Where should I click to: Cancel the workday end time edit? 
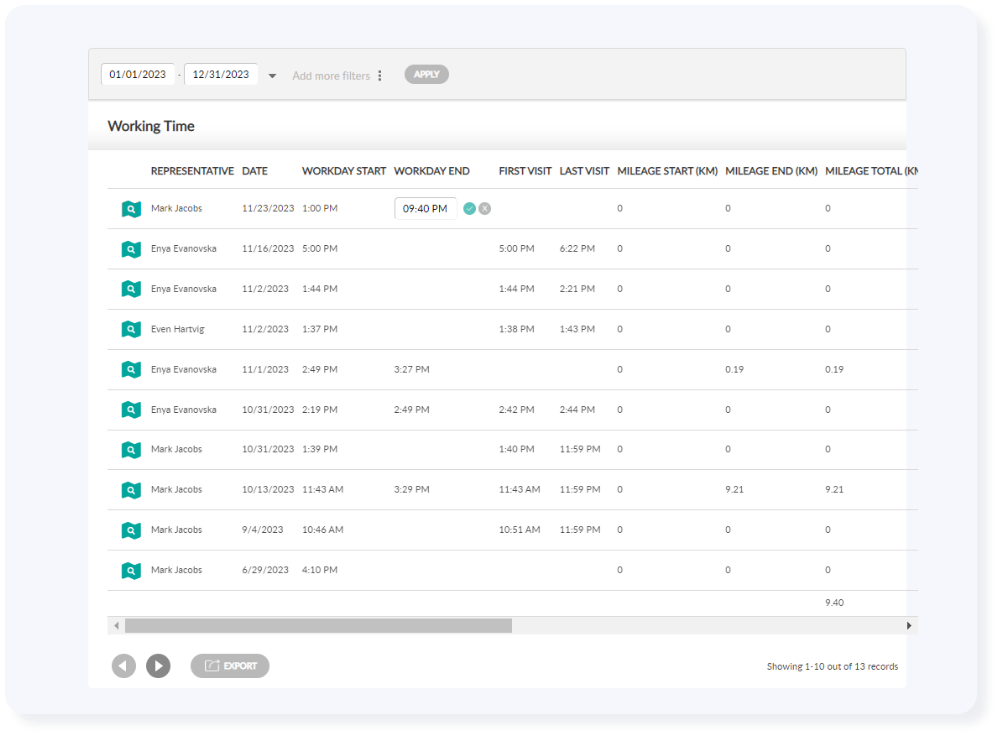(x=485, y=208)
